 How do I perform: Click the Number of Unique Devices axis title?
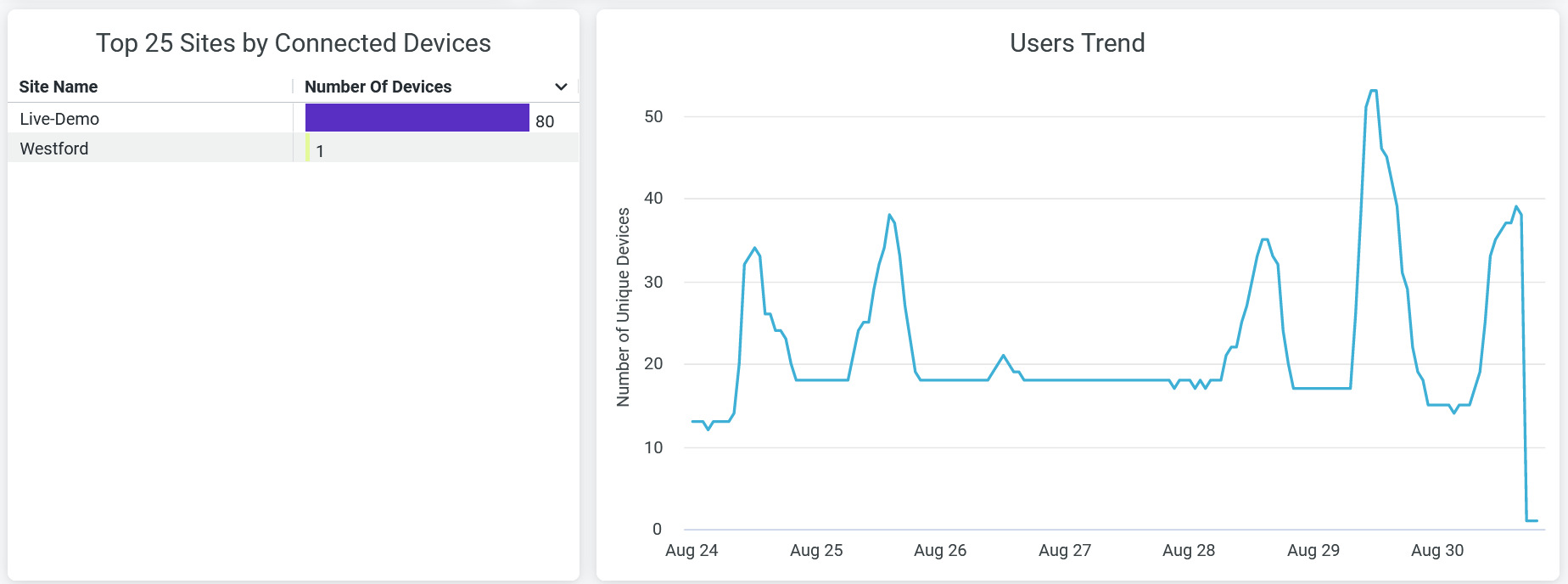pos(624,307)
